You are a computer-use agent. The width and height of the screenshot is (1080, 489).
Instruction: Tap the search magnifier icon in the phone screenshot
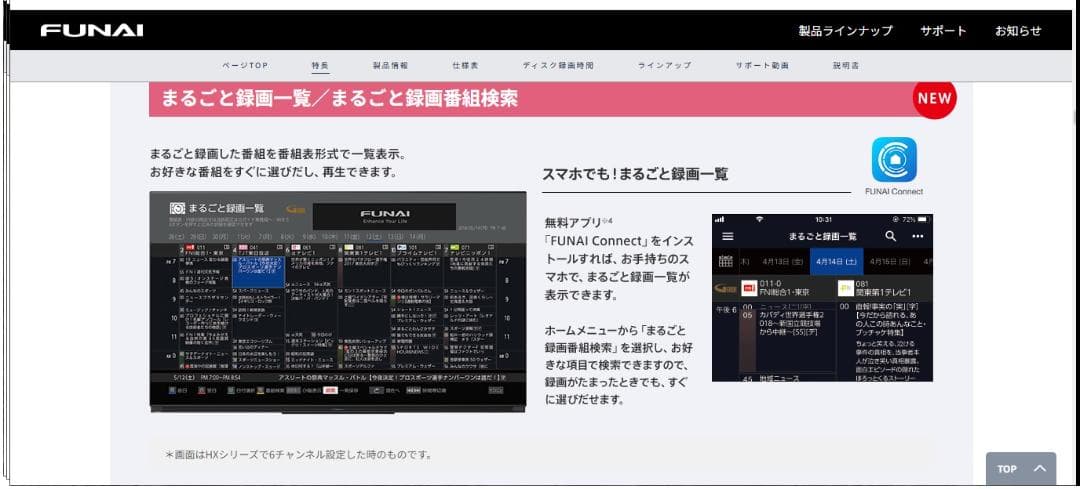[x=891, y=236]
